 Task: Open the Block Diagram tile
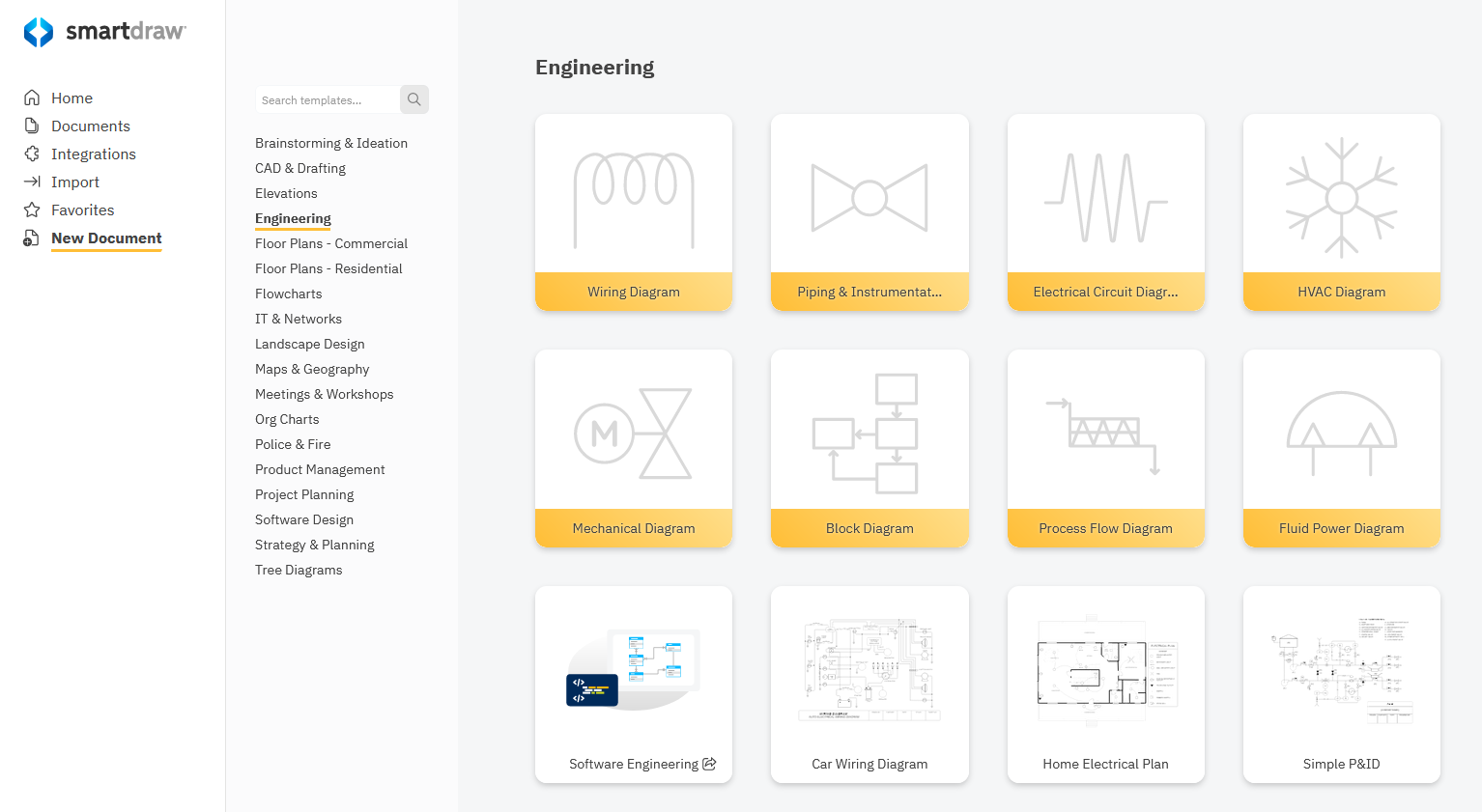click(869, 448)
